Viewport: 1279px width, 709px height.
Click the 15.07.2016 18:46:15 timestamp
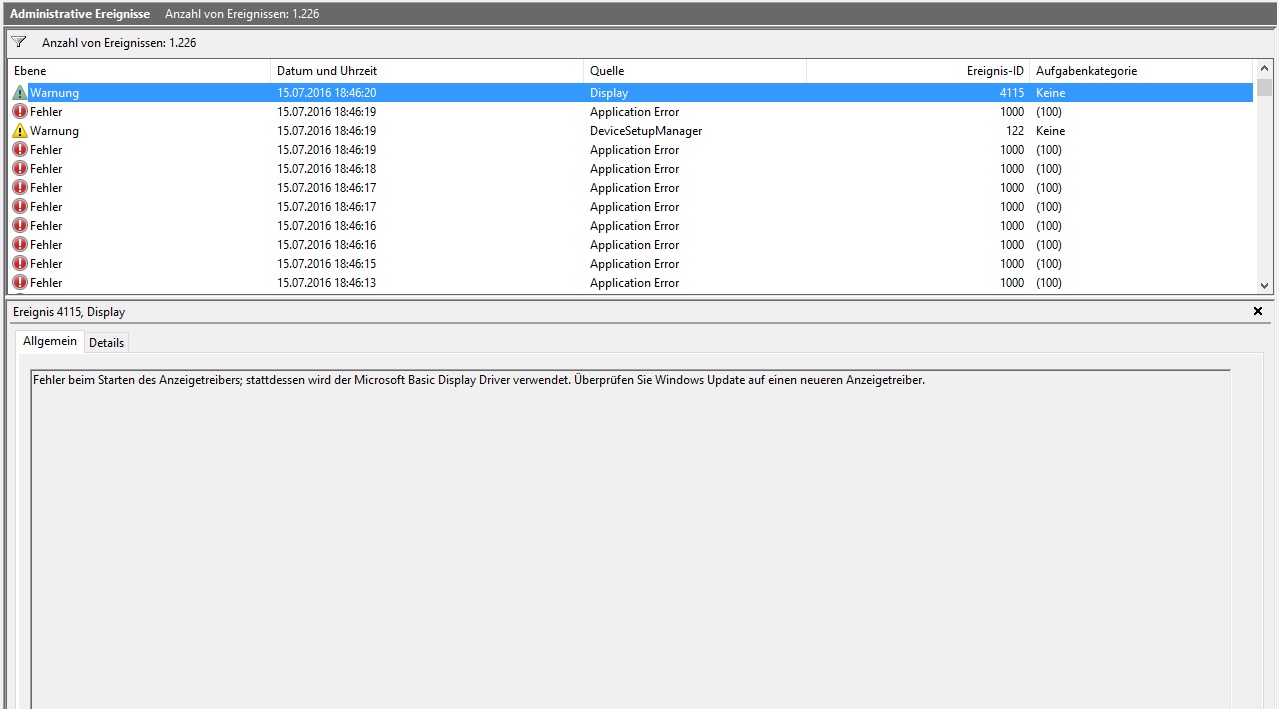327,264
